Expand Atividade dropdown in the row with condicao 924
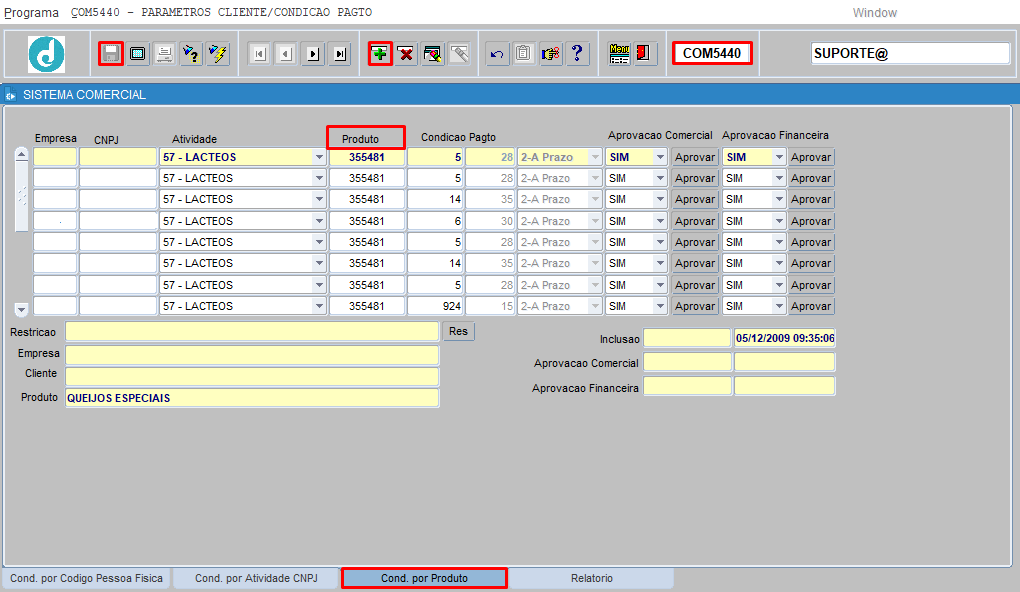The image size is (1020, 592). [x=319, y=306]
